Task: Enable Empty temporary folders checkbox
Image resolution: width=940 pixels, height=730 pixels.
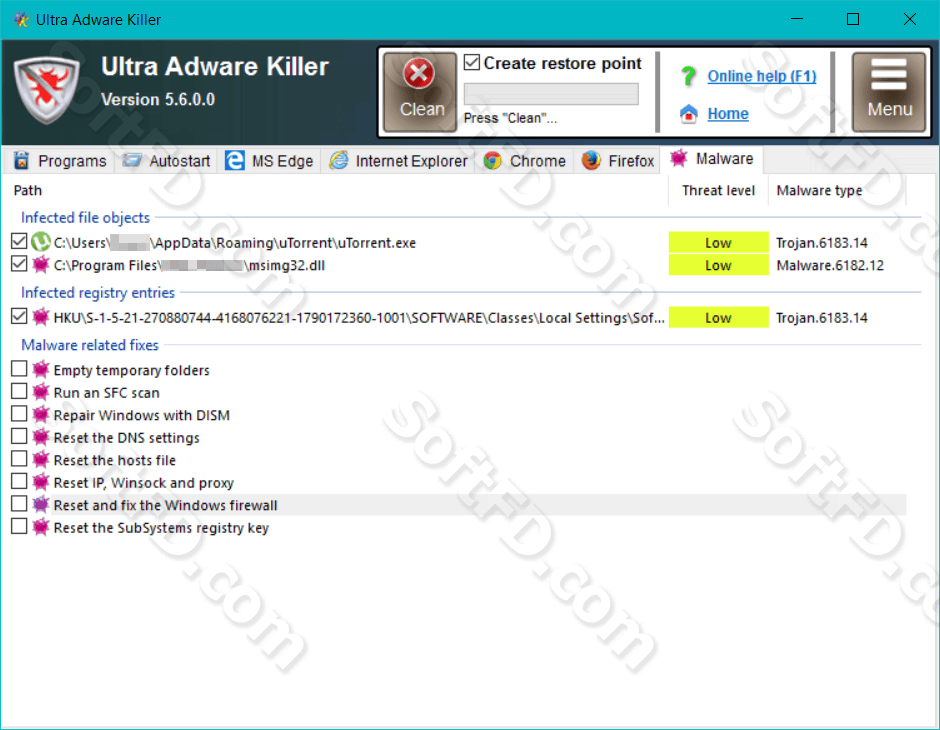Action: pyautogui.click(x=19, y=369)
